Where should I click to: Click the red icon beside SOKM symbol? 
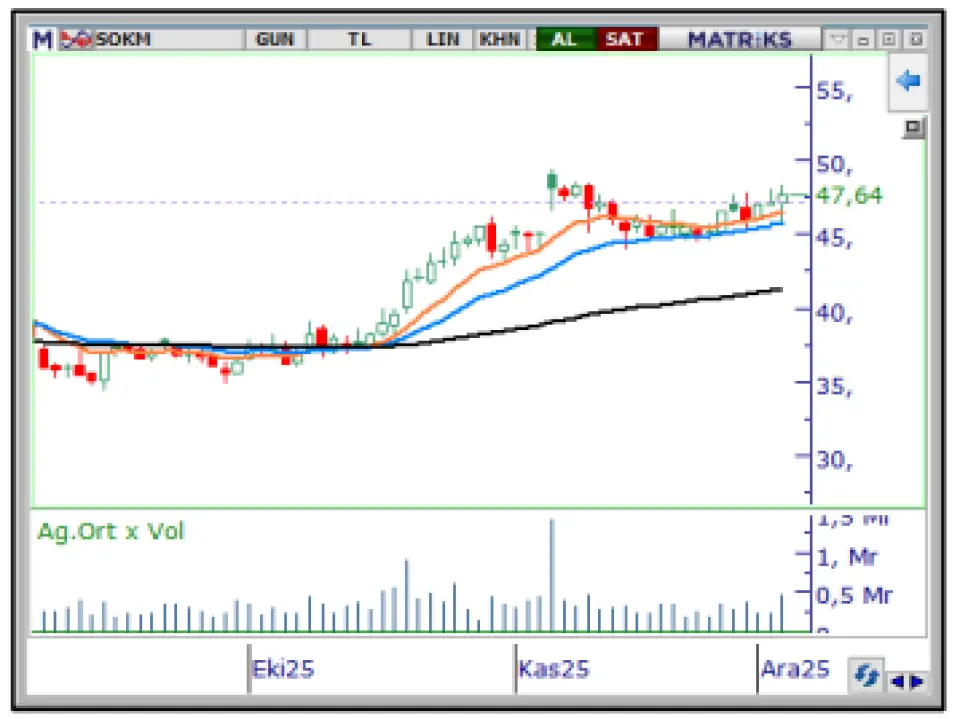coord(76,40)
